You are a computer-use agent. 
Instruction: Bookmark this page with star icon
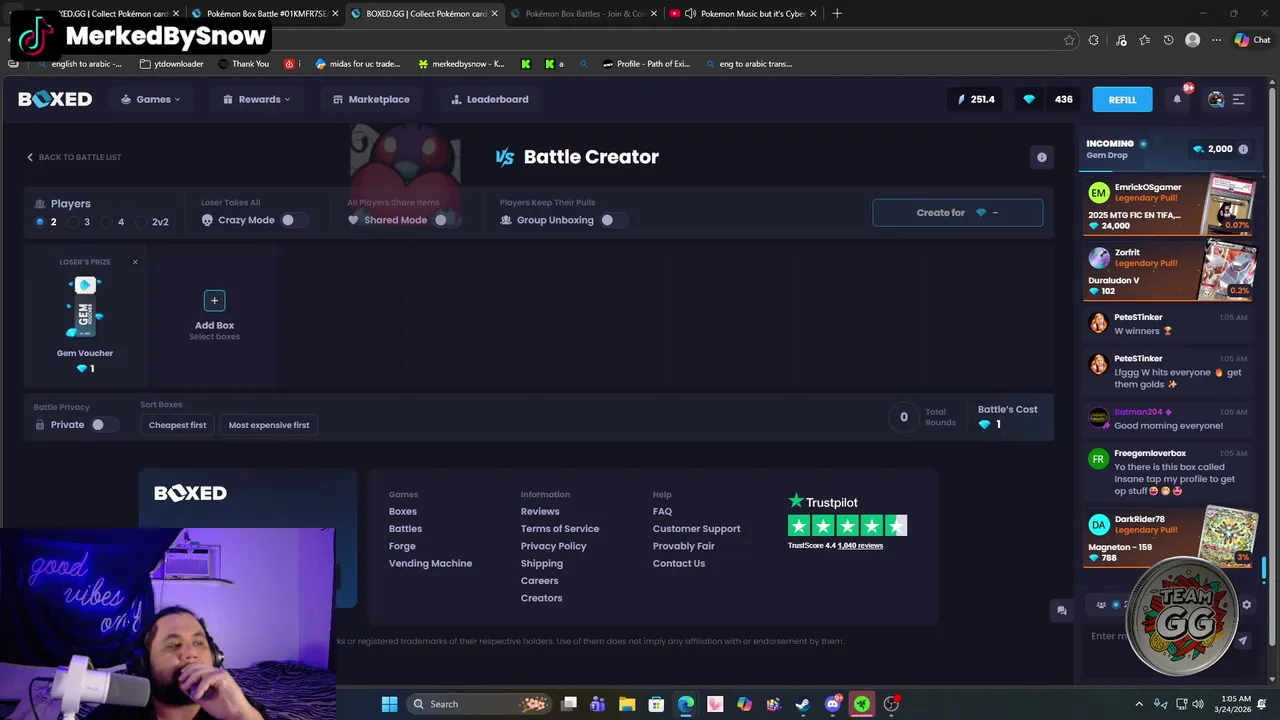click(1069, 40)
